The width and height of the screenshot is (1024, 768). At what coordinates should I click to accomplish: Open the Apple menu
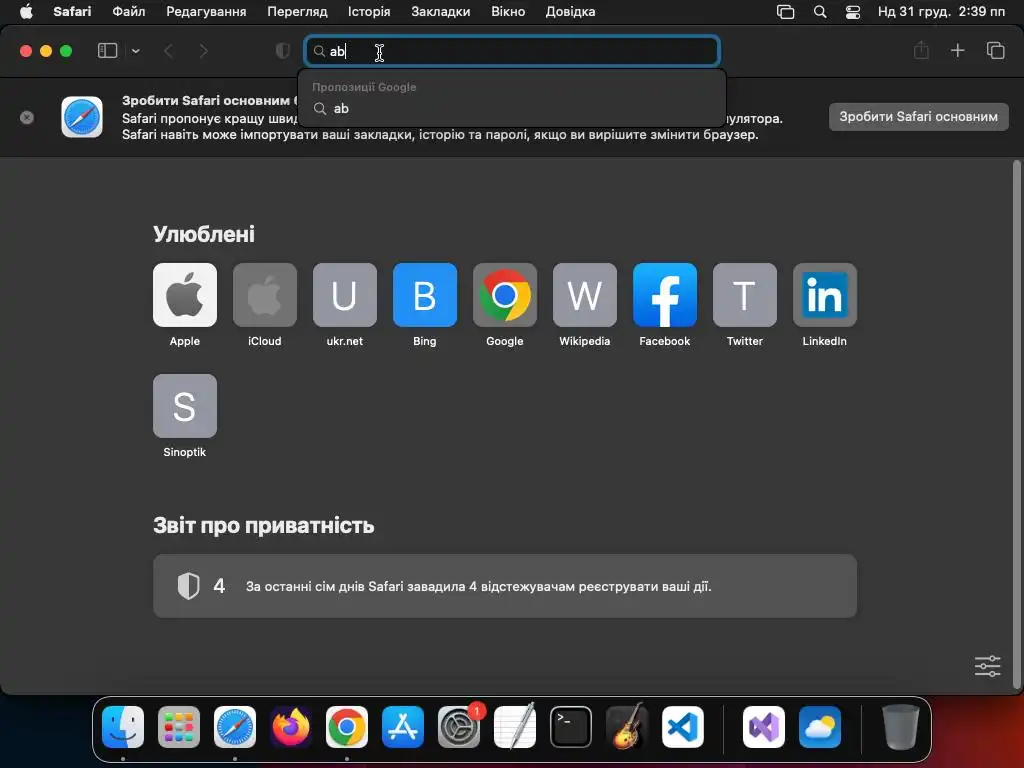26,11
